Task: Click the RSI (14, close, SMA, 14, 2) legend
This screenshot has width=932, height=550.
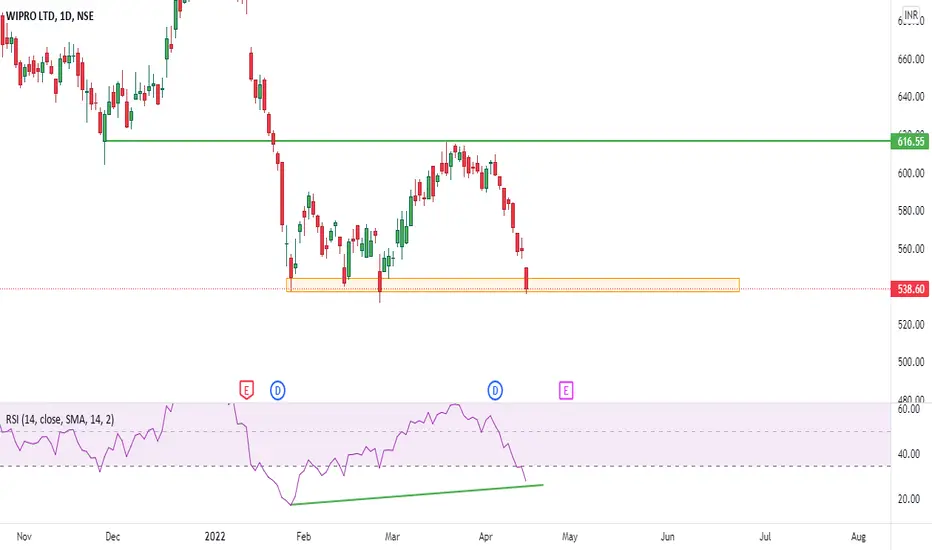Action: tap(60, 419)
